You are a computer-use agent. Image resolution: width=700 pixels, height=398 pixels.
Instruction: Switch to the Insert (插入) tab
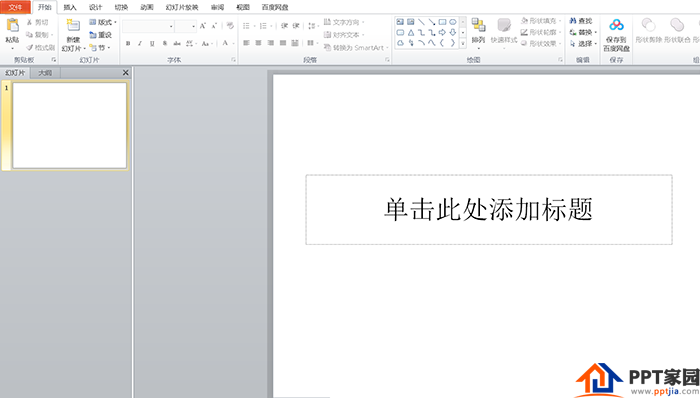point(70,7)
